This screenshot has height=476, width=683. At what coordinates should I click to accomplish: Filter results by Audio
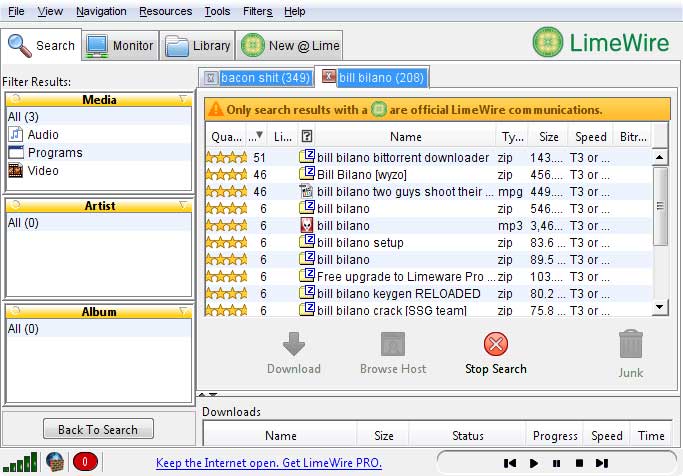click(99, 135)
